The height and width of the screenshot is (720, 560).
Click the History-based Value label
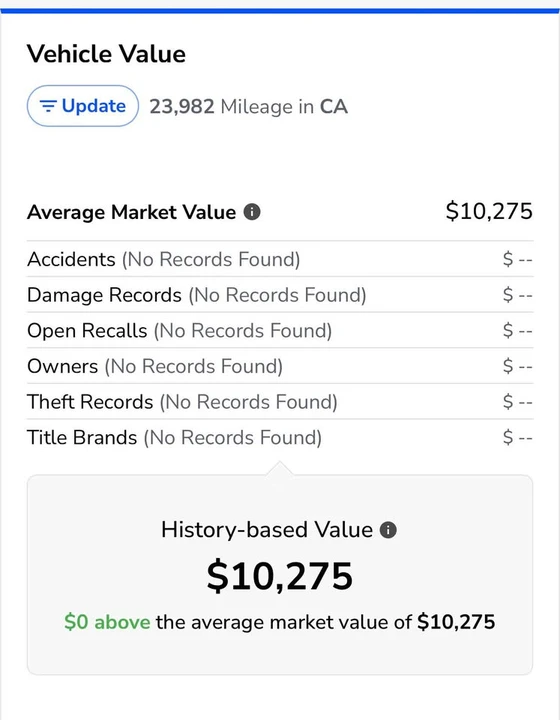(267, 530)
